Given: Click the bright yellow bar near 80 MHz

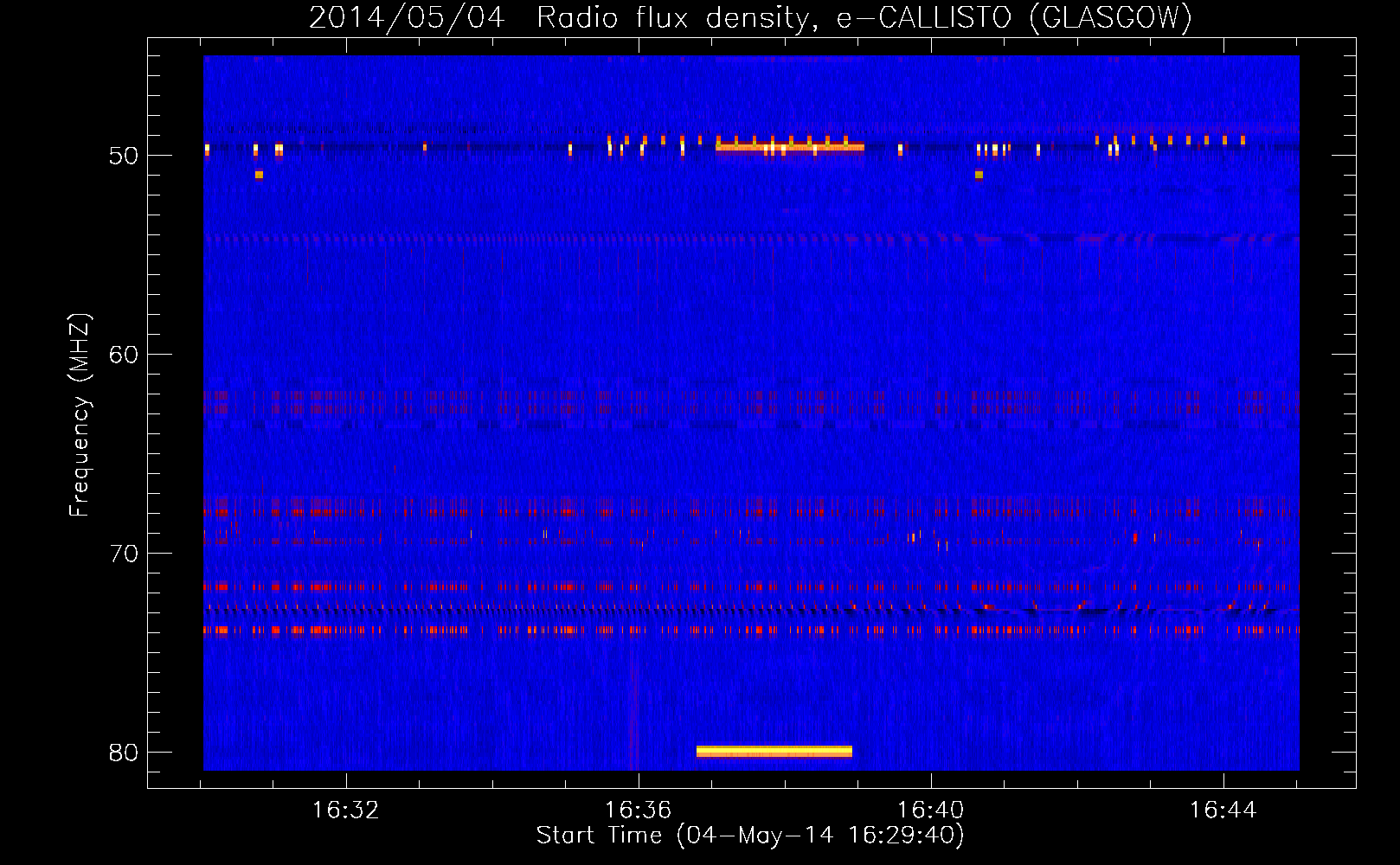Looking at the screenshot, I should [774, 751].
